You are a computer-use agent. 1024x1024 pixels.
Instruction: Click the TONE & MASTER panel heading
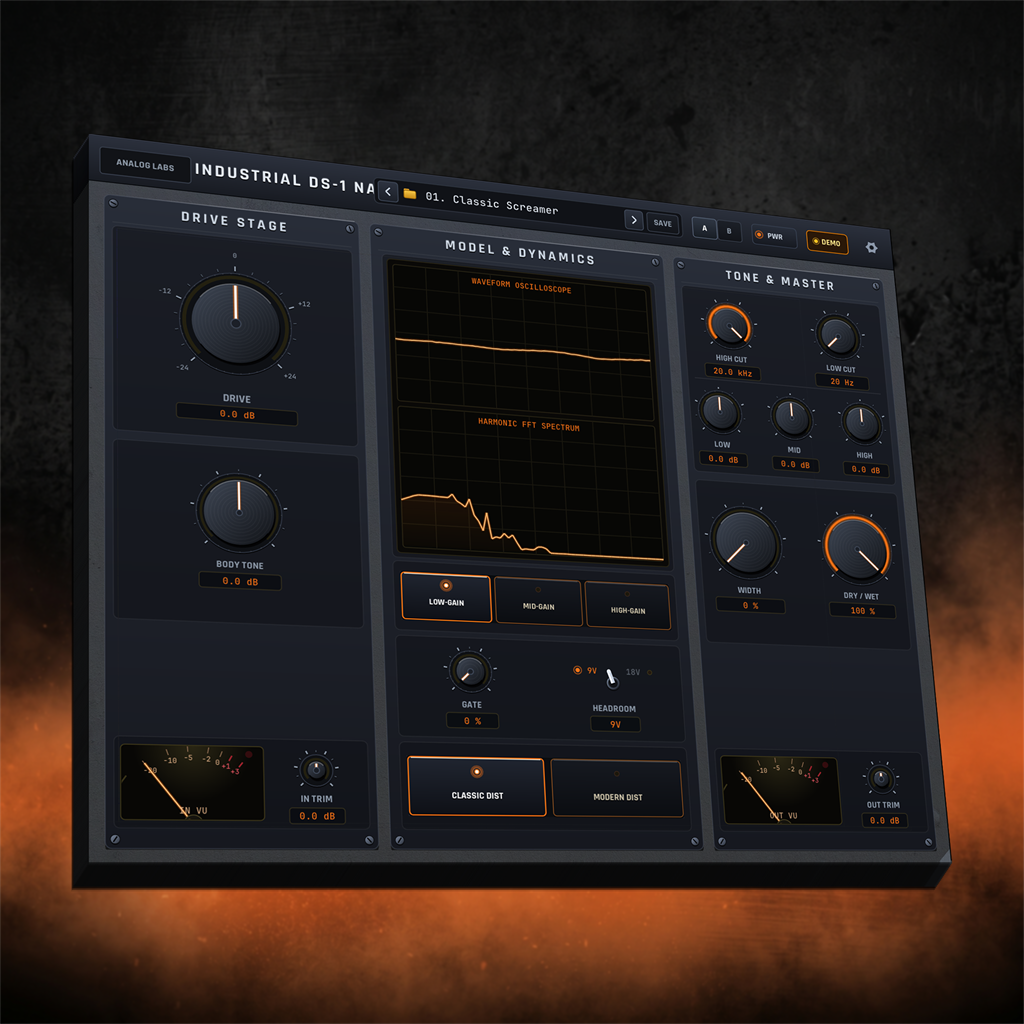779,280
